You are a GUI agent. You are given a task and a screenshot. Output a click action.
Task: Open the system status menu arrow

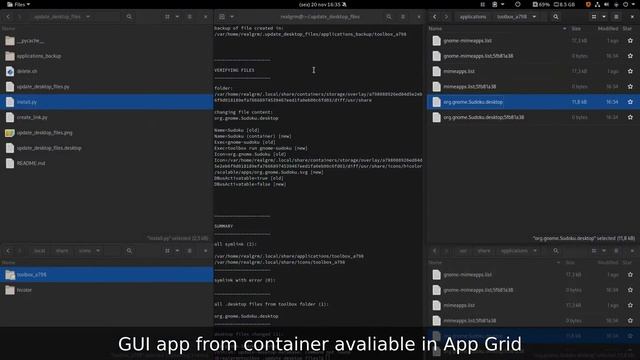click(633, 4)
